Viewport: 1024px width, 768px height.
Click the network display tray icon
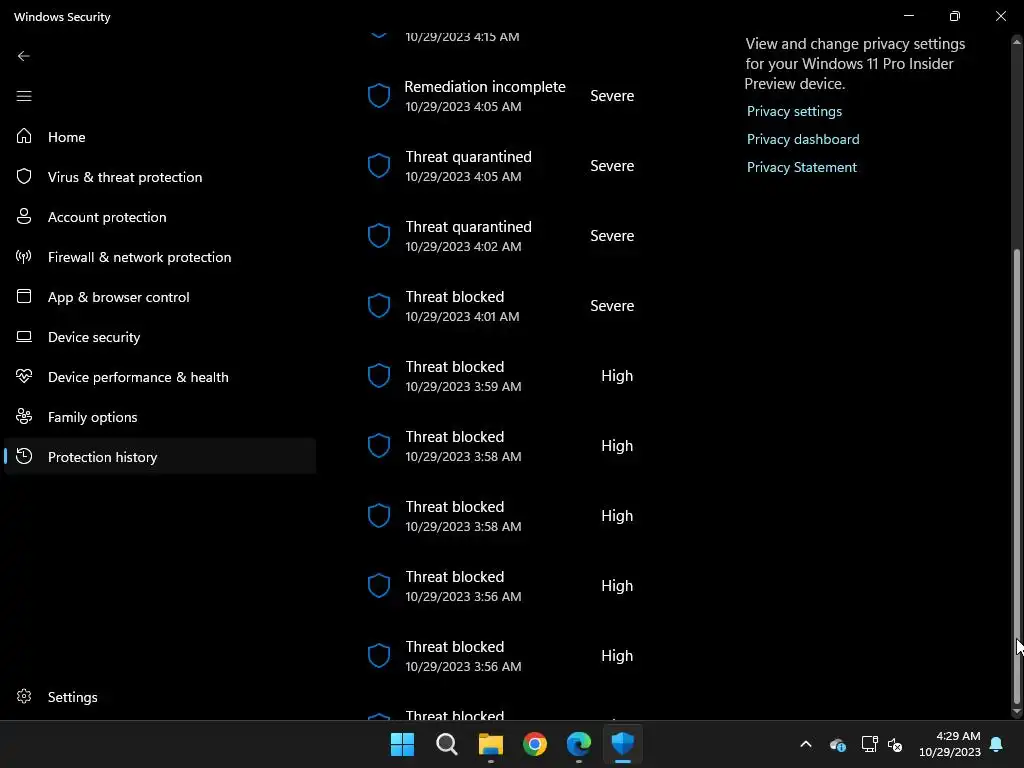869,744
